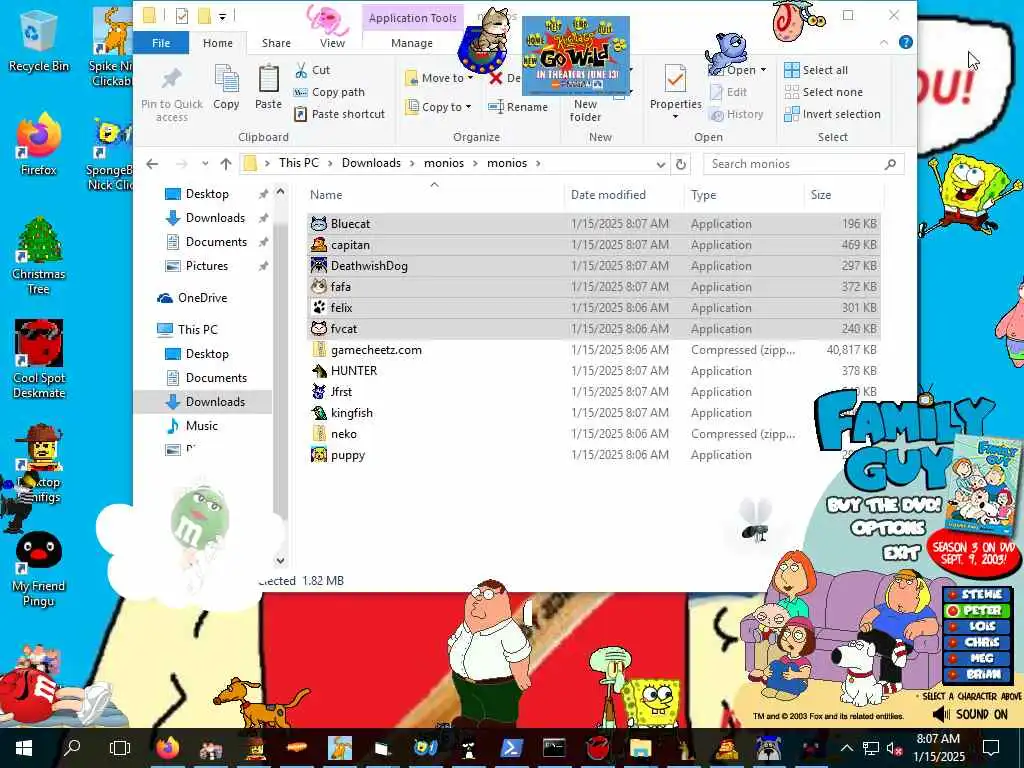Switch to the Home ribbon tab
The width and height of the screenshot is (1024, 768).
[x=217, y=43]
